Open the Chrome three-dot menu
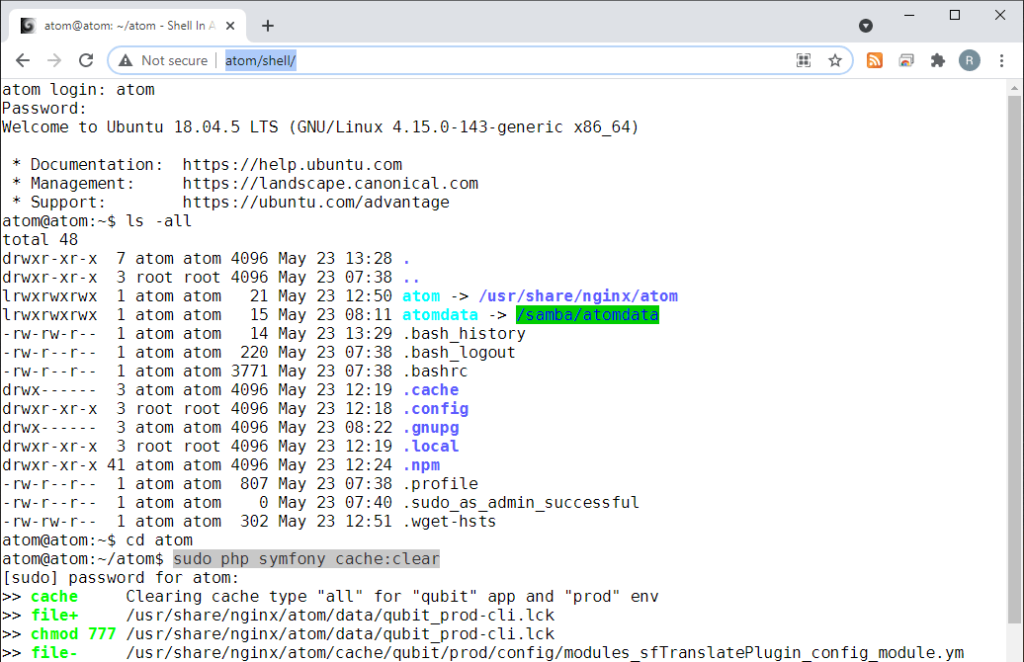The image size is (1024, 662). (x=1001, y=61)
